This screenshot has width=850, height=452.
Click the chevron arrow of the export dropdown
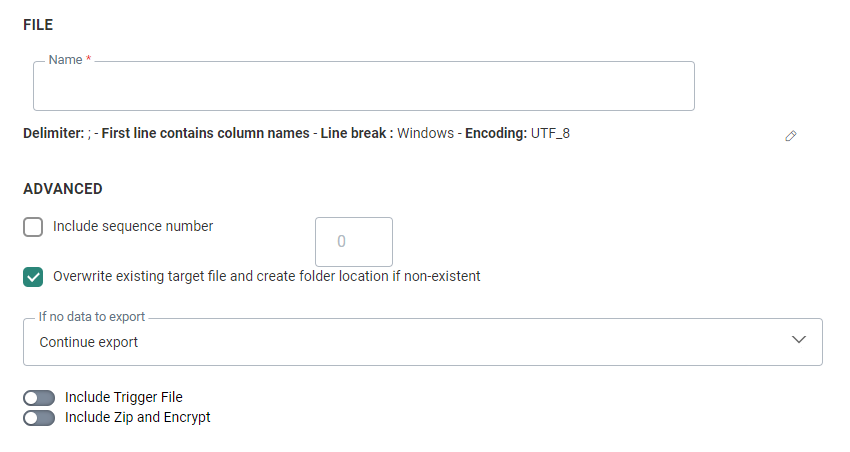pyautogui.click(x=799, y=340)
